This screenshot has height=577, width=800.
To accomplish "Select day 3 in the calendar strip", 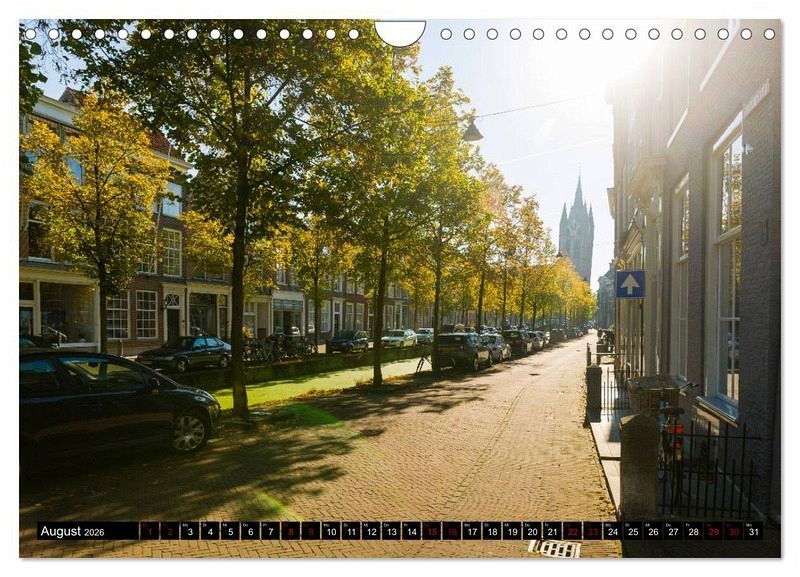I will tap(189, 531).
